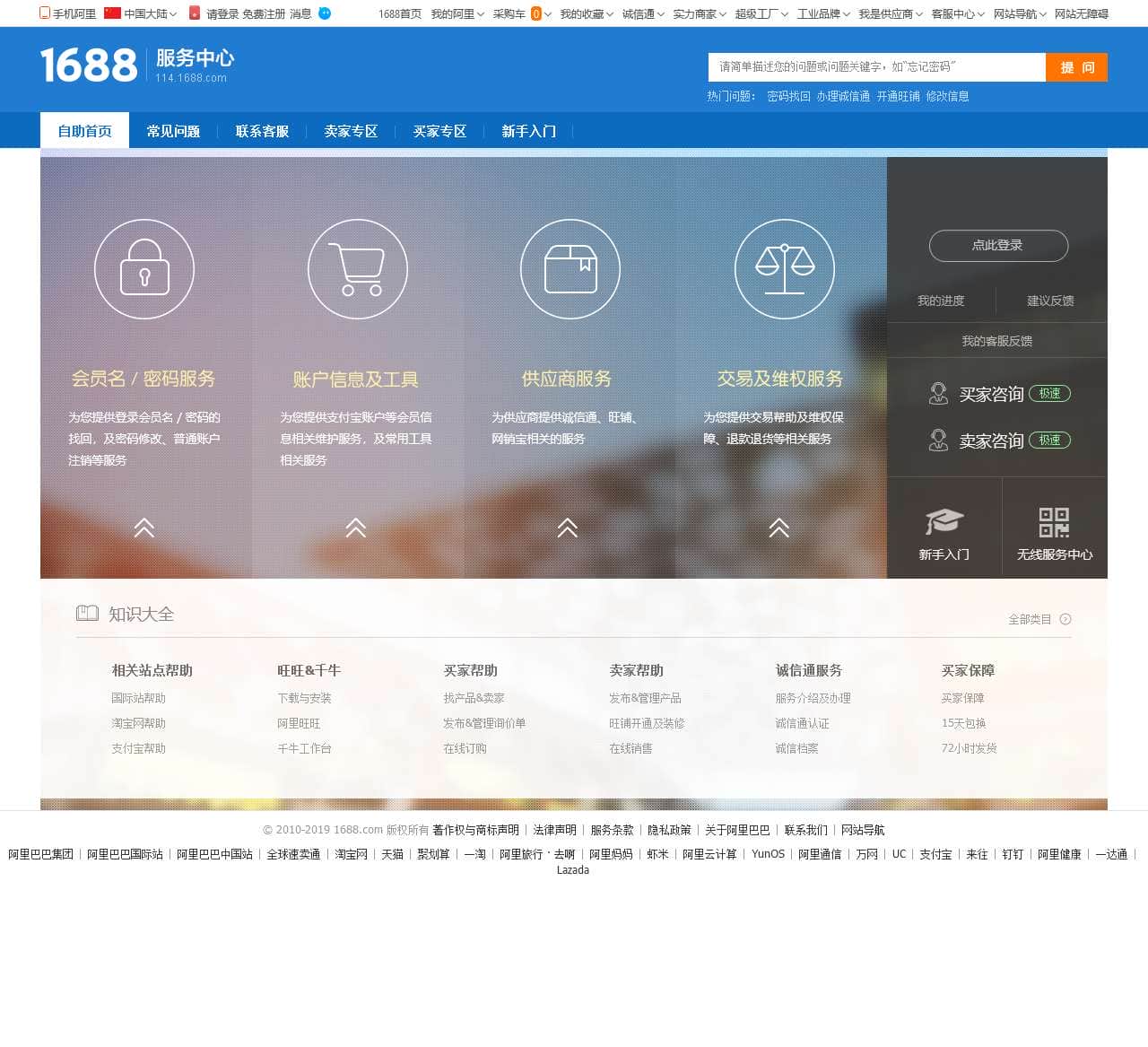Open the QR code 无线服务中心 icon
Viewport: 1148px width, 1047px height.
(x=1054, y=522)
